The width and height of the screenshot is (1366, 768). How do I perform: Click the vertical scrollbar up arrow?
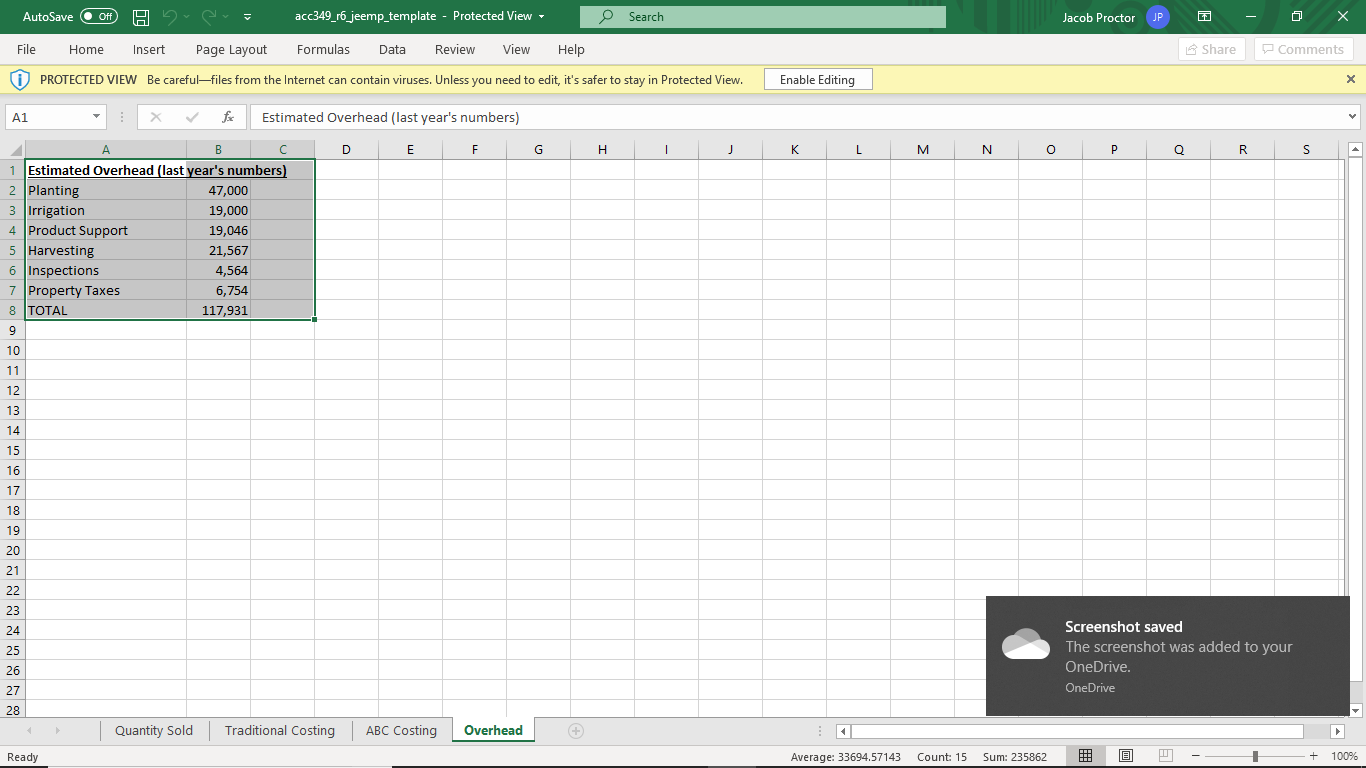click(1356, 150)
